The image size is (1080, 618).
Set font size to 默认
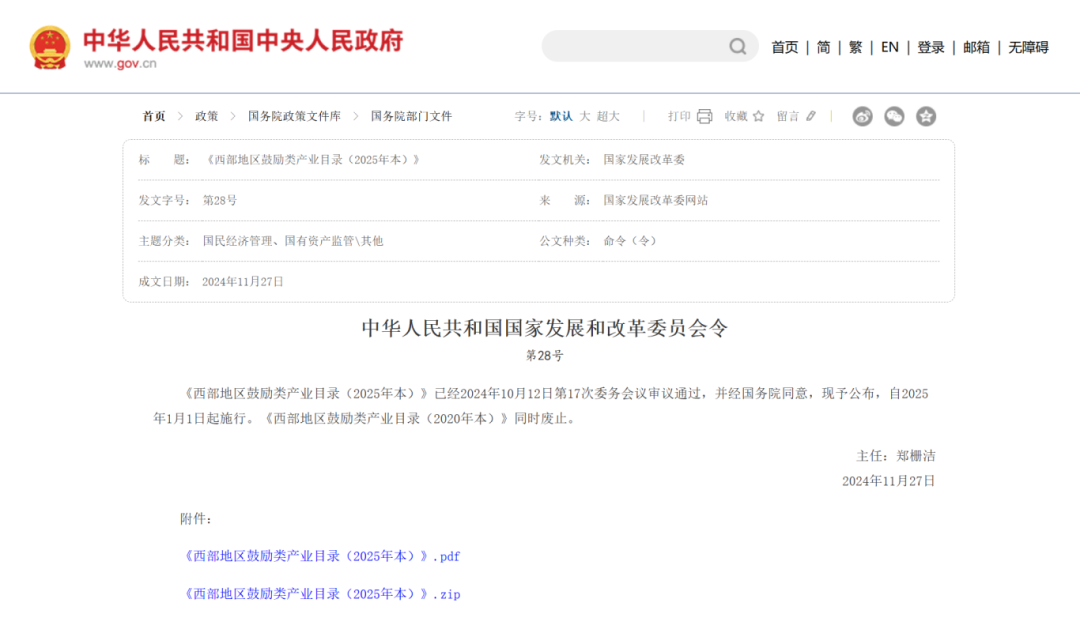[x=561, y=116]
